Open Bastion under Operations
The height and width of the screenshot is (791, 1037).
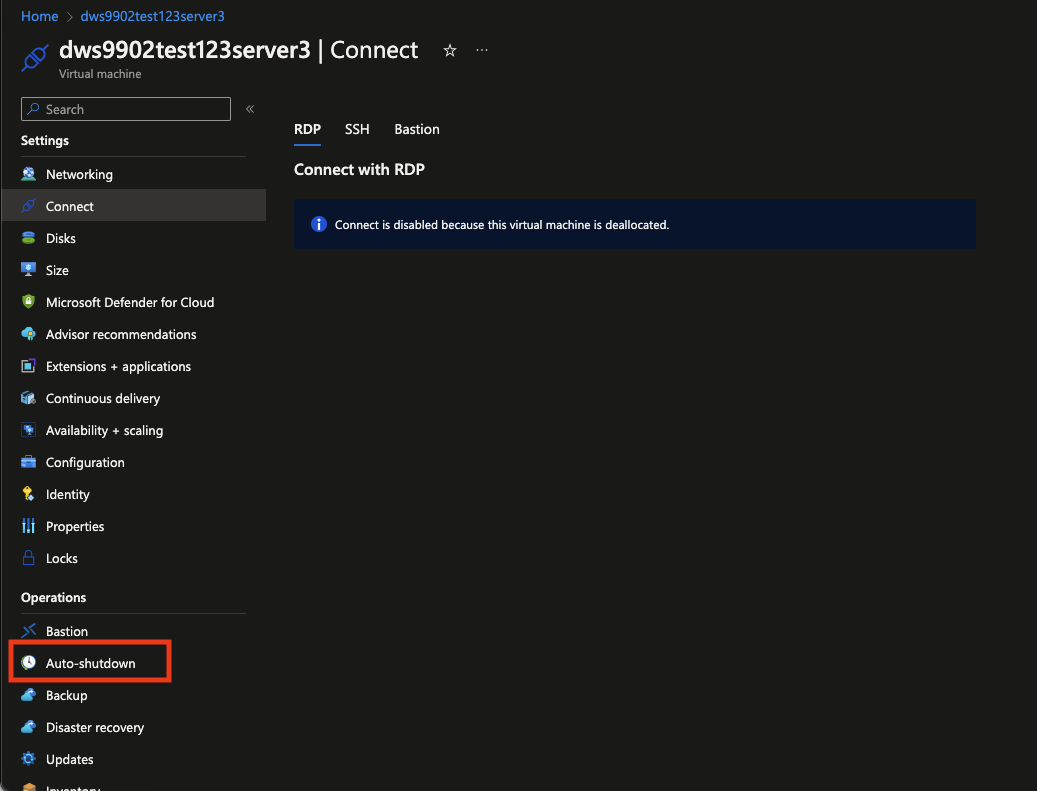pyautogui.click(x=134, y=631)
